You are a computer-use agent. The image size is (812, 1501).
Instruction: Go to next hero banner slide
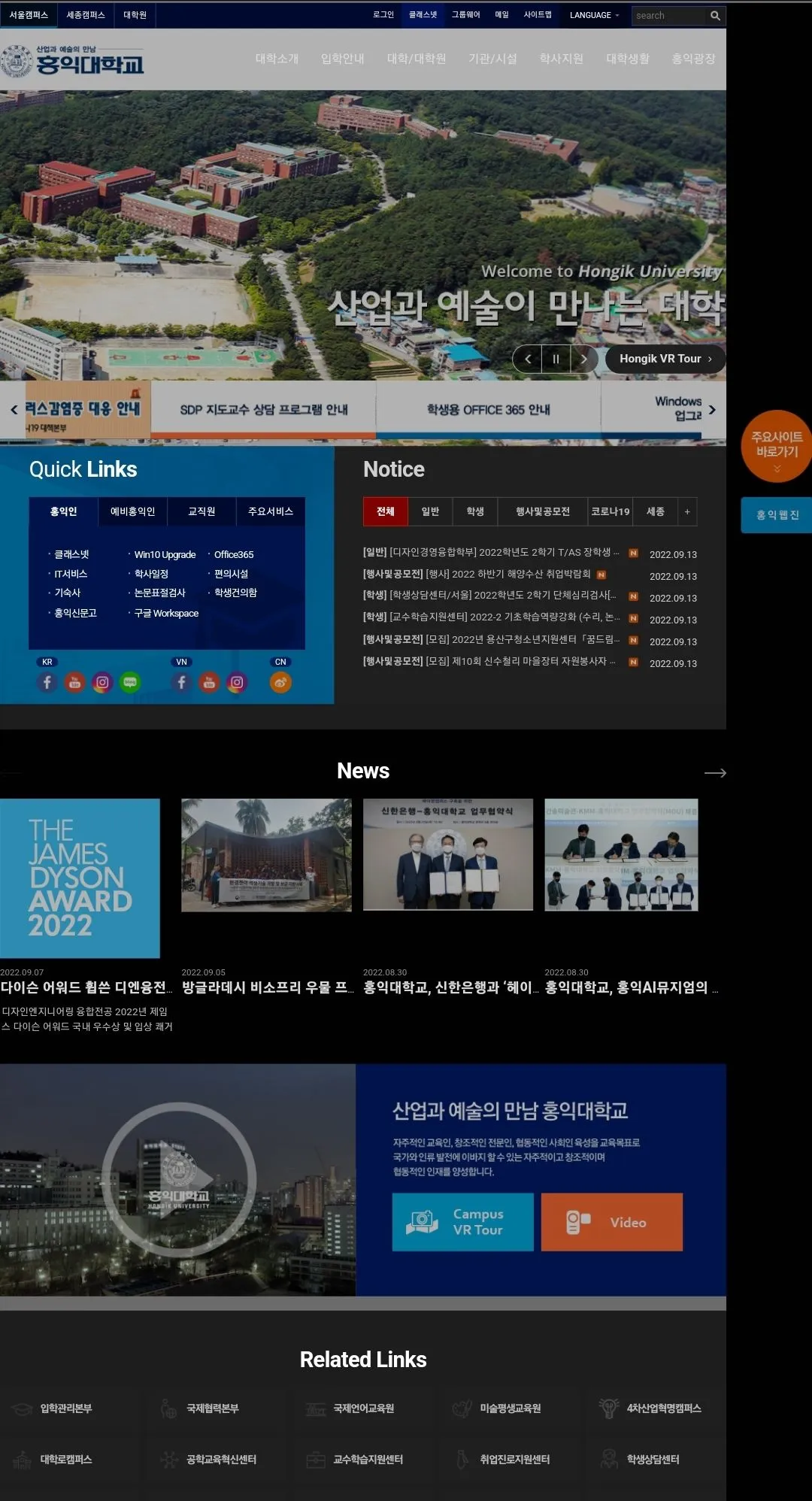(583, 359)
